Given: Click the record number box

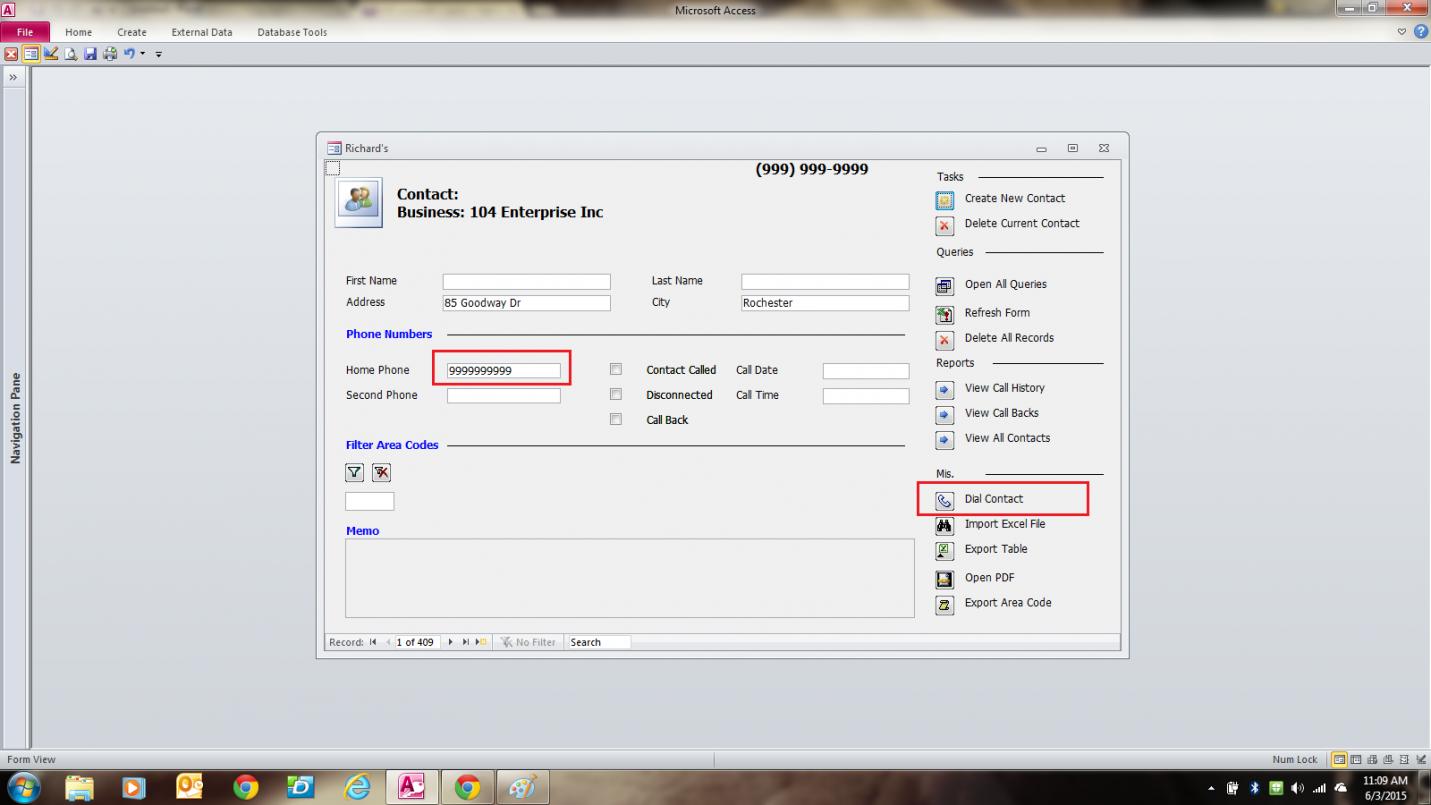Looking at the screenshot, I should 416,642.
